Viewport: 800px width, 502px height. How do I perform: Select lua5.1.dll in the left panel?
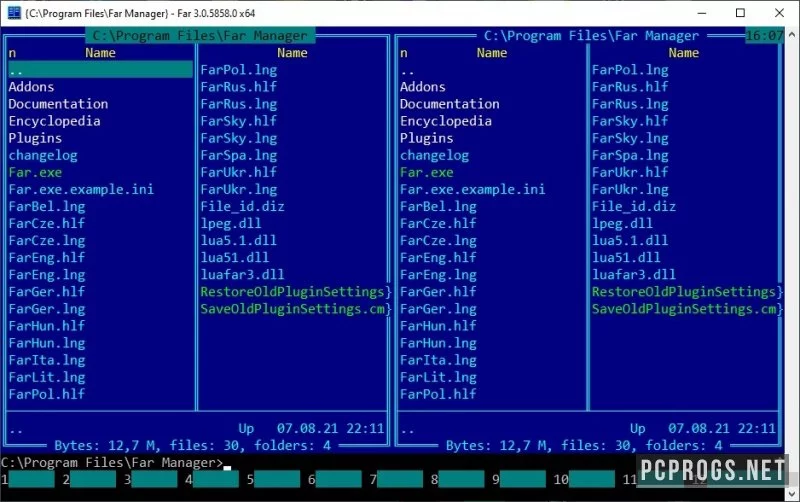coord(239,241)
